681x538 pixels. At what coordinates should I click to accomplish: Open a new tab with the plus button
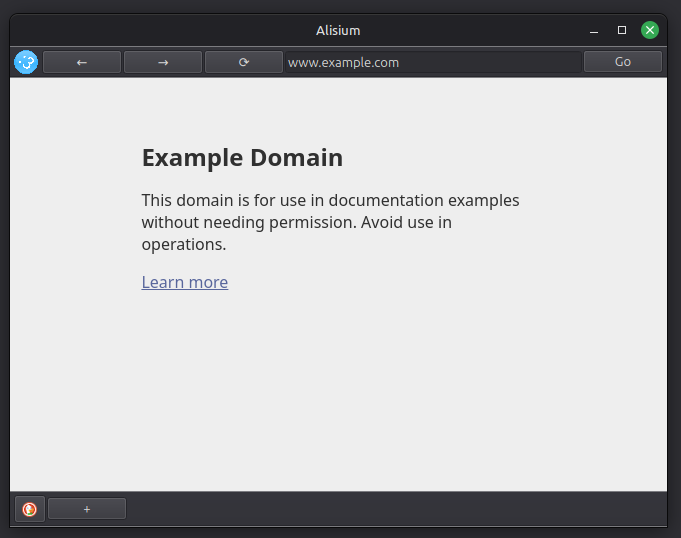(x=87, y=509)
